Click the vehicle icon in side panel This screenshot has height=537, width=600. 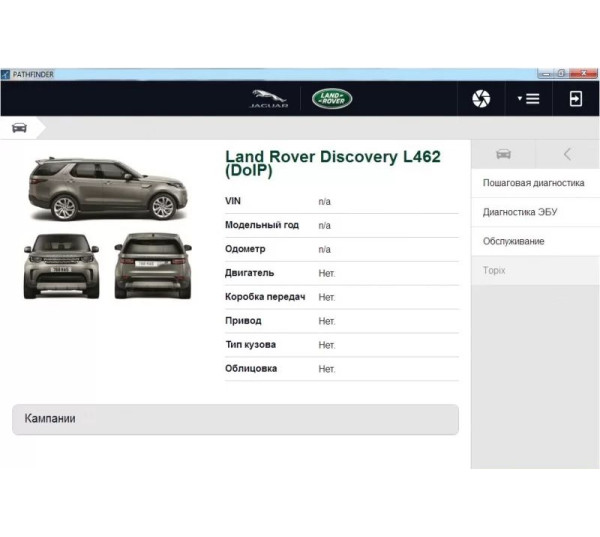(x=503, y=154)
